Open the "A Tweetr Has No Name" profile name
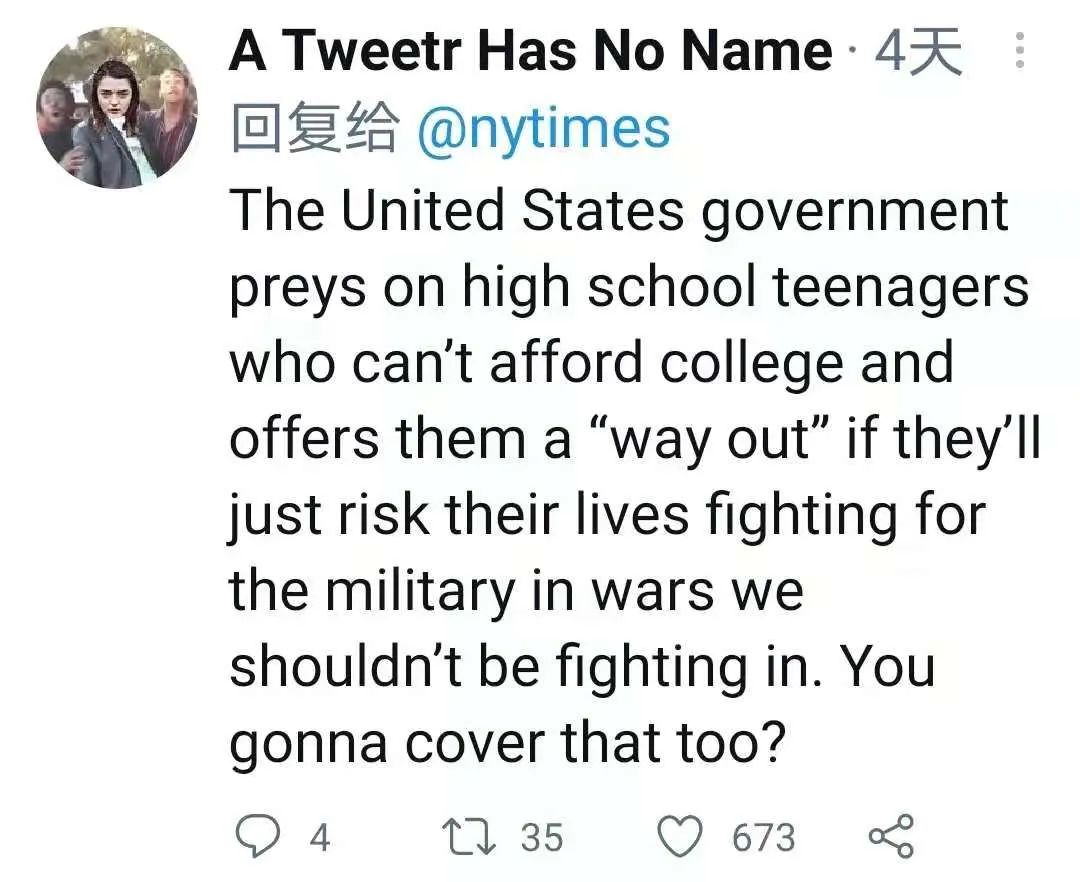The image size is (1080, 882). [x=530, y=52]
